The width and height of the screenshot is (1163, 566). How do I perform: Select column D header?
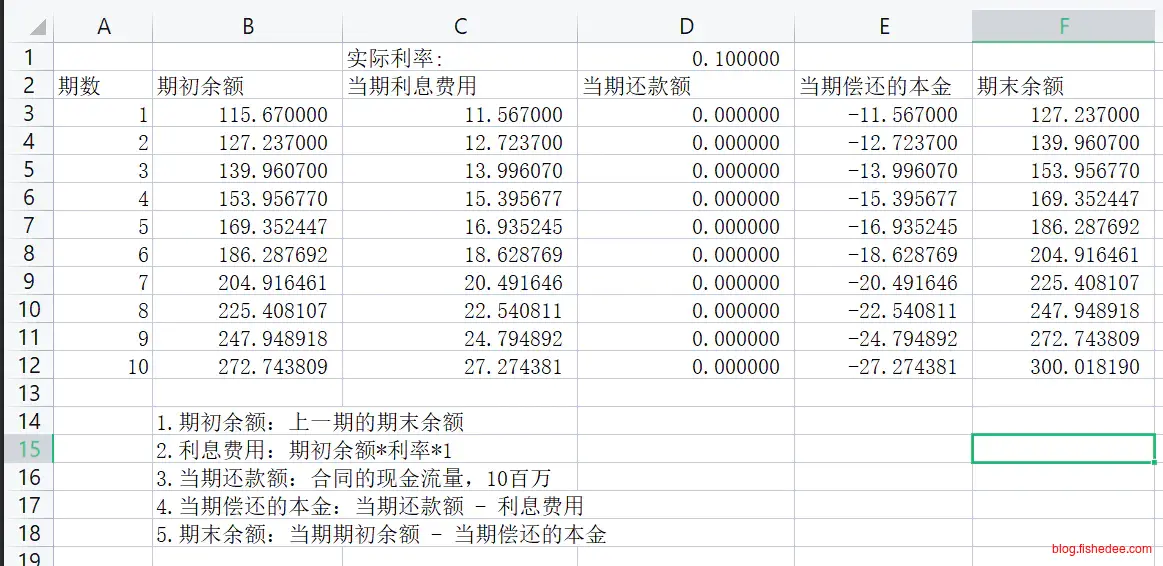[685, 27]
